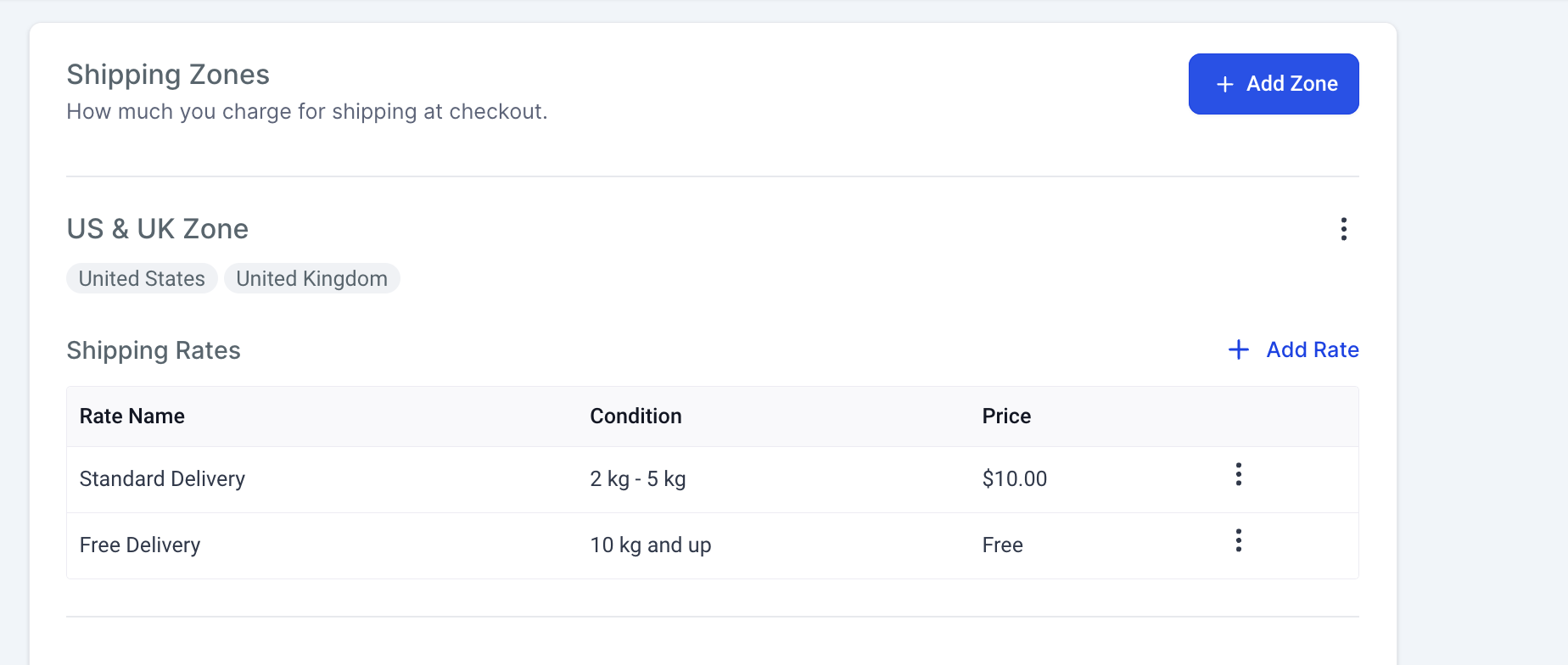Viewport: 1568px width, 665px height.
Task: Click the 2 kg - 5 kg condition
Action: point(638,478)
